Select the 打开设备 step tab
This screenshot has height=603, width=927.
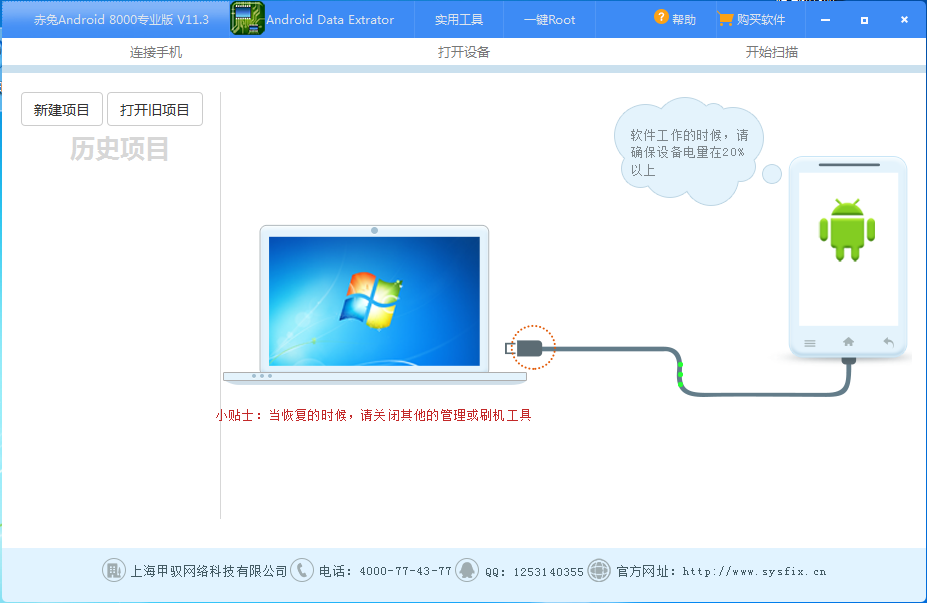(x=464, y=52)
